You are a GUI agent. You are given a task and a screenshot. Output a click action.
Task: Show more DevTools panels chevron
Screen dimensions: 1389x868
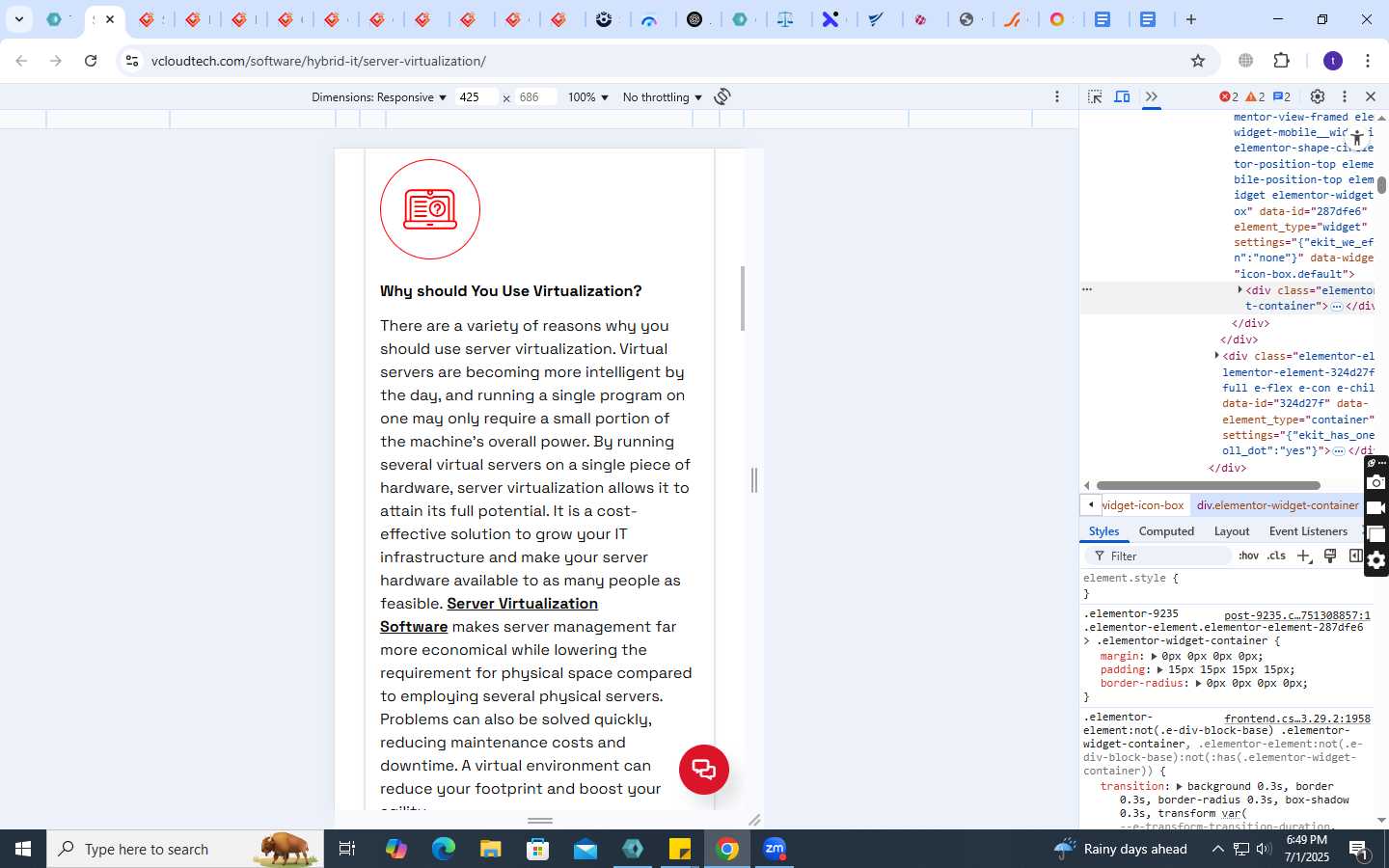(x=1151, y=96)
